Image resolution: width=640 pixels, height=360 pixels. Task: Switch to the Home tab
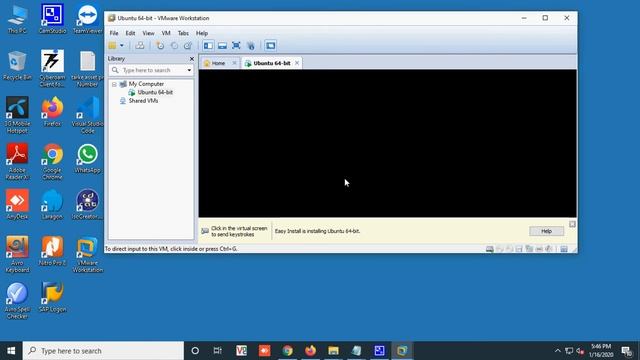click(x=218, y=63)
